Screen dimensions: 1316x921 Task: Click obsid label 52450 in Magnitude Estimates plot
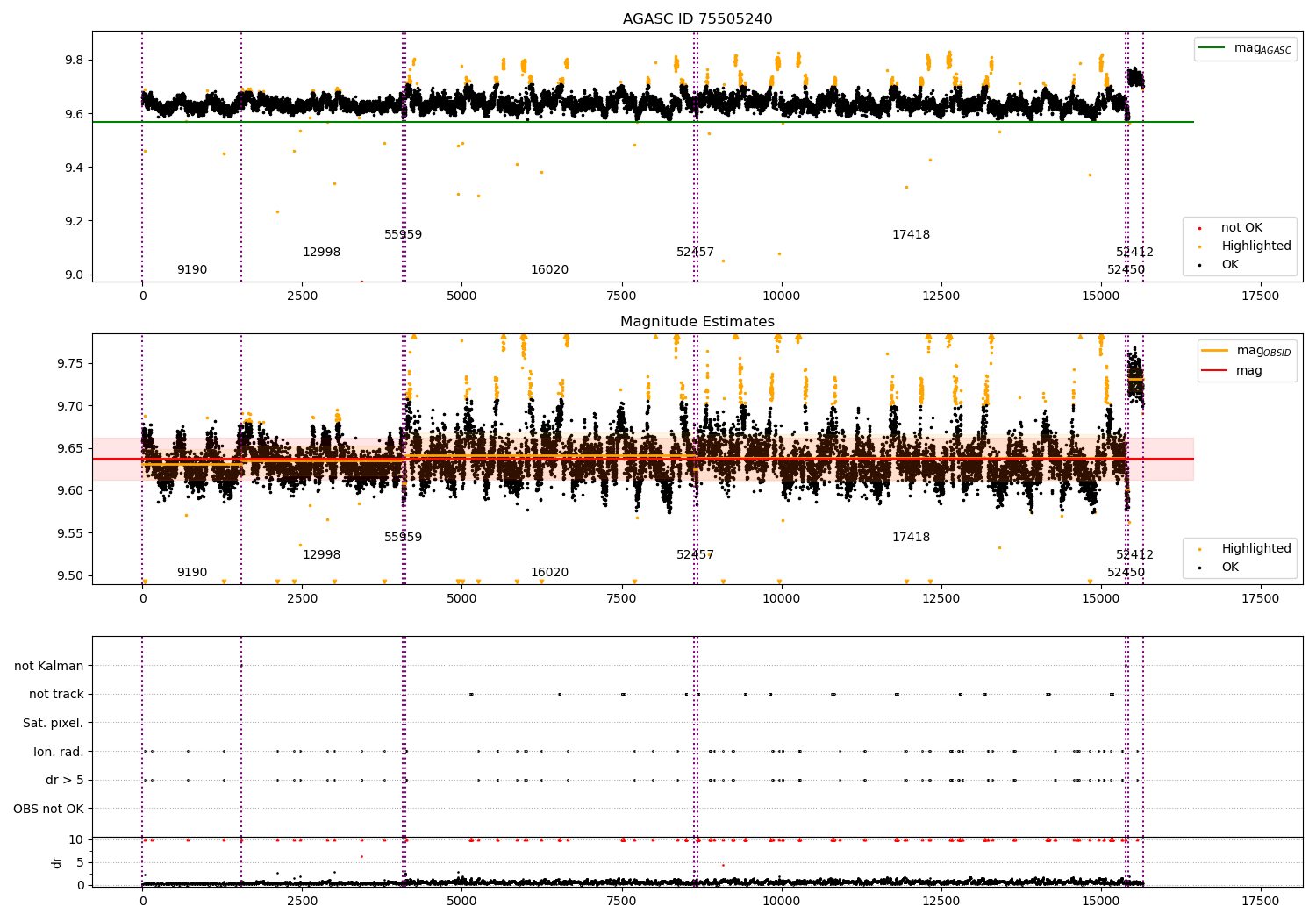1126,573
